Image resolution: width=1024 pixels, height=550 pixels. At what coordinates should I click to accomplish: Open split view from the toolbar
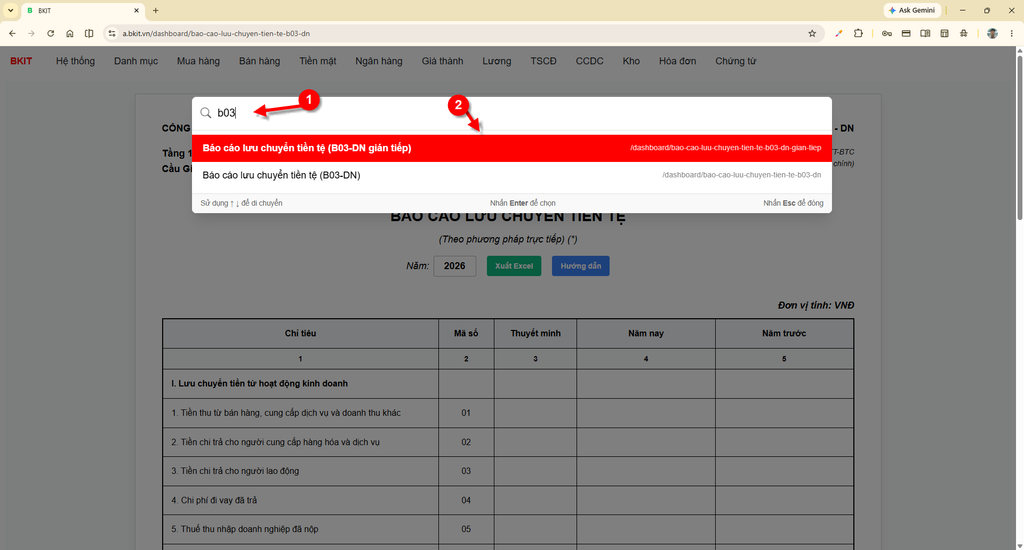(89, 33)
